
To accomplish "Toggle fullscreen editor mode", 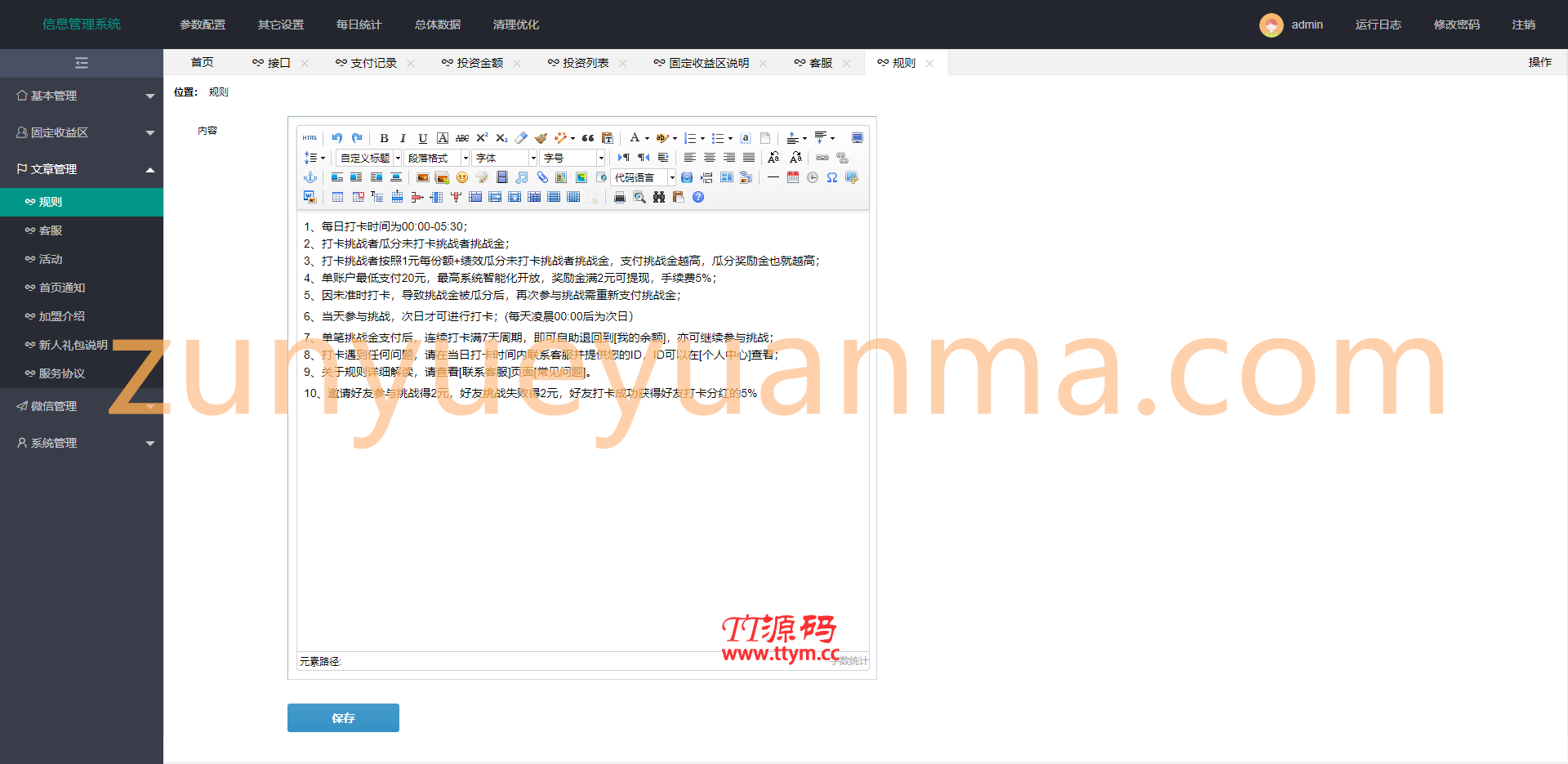I will click(x=857, y=138).
